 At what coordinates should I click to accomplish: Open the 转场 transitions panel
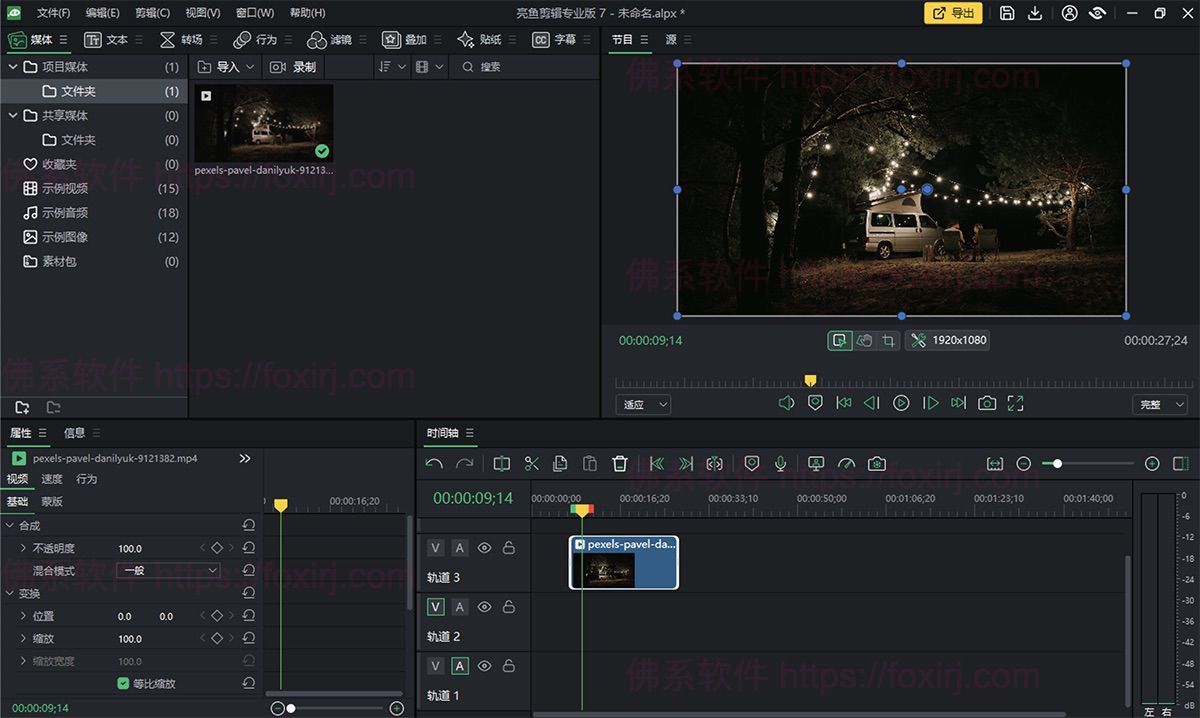click(190, 39)
